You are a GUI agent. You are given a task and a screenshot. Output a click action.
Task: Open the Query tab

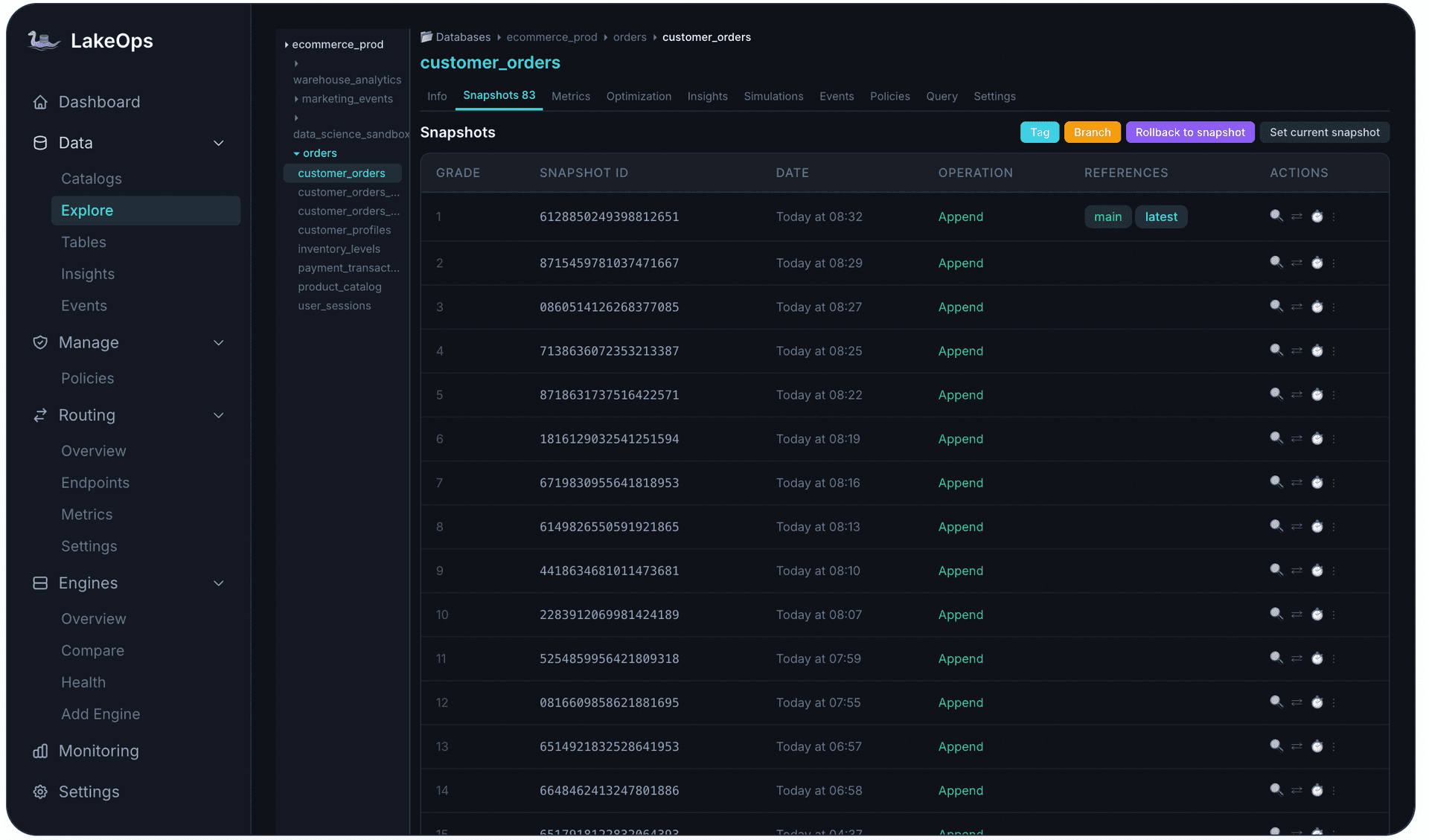pos(942,96)
